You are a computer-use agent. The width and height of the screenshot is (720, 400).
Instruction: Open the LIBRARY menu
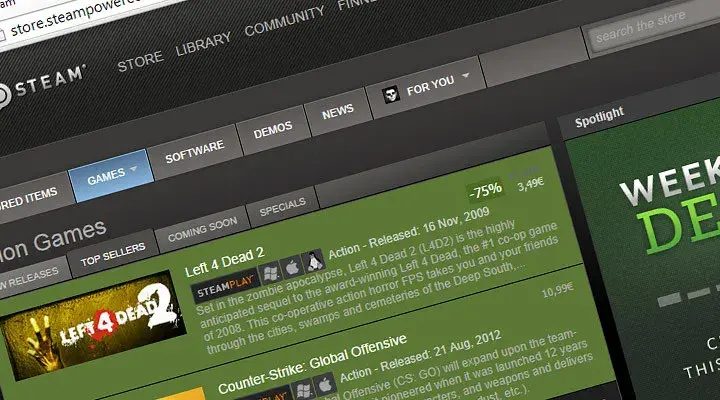[203, 44]
